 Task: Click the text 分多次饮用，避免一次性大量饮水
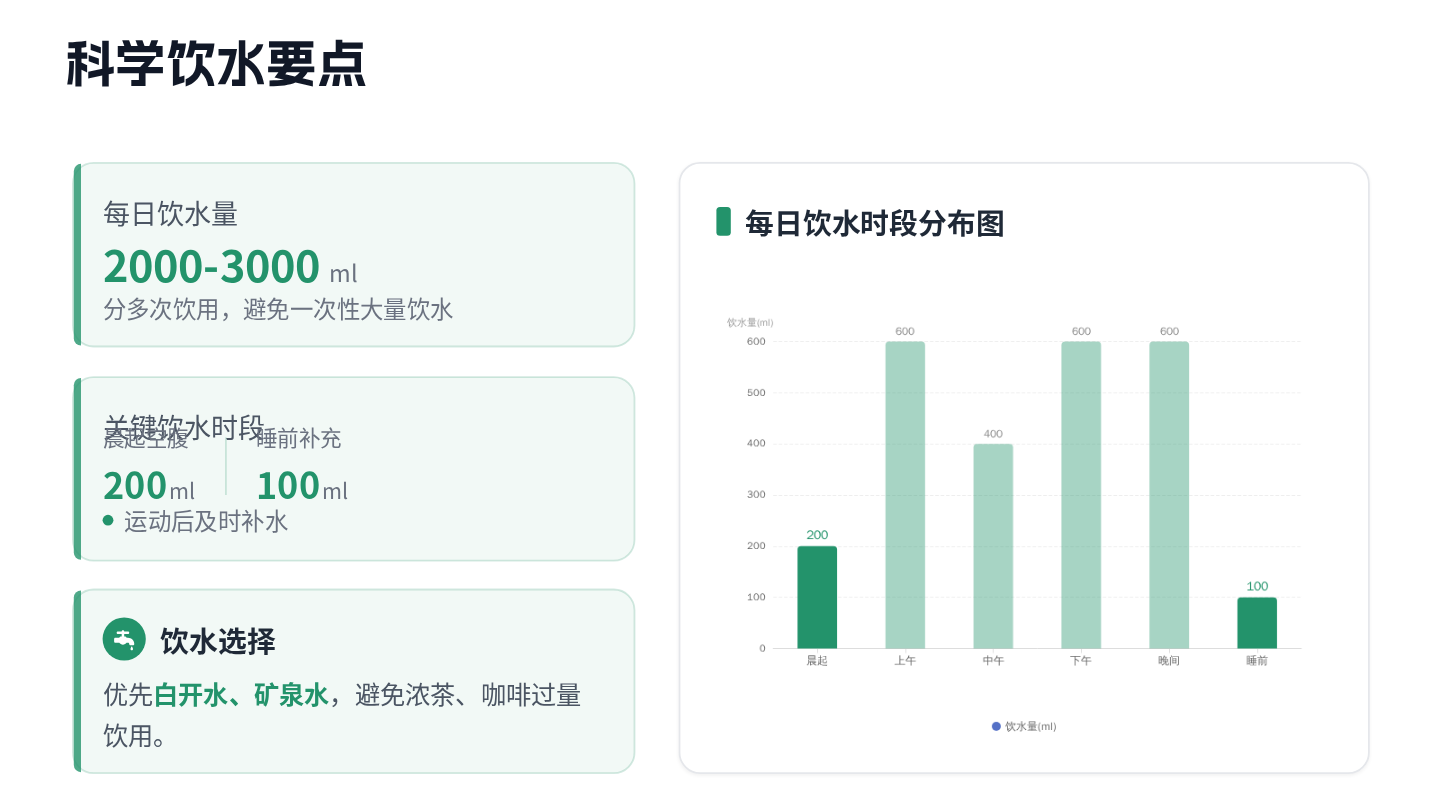coord(278,309)
